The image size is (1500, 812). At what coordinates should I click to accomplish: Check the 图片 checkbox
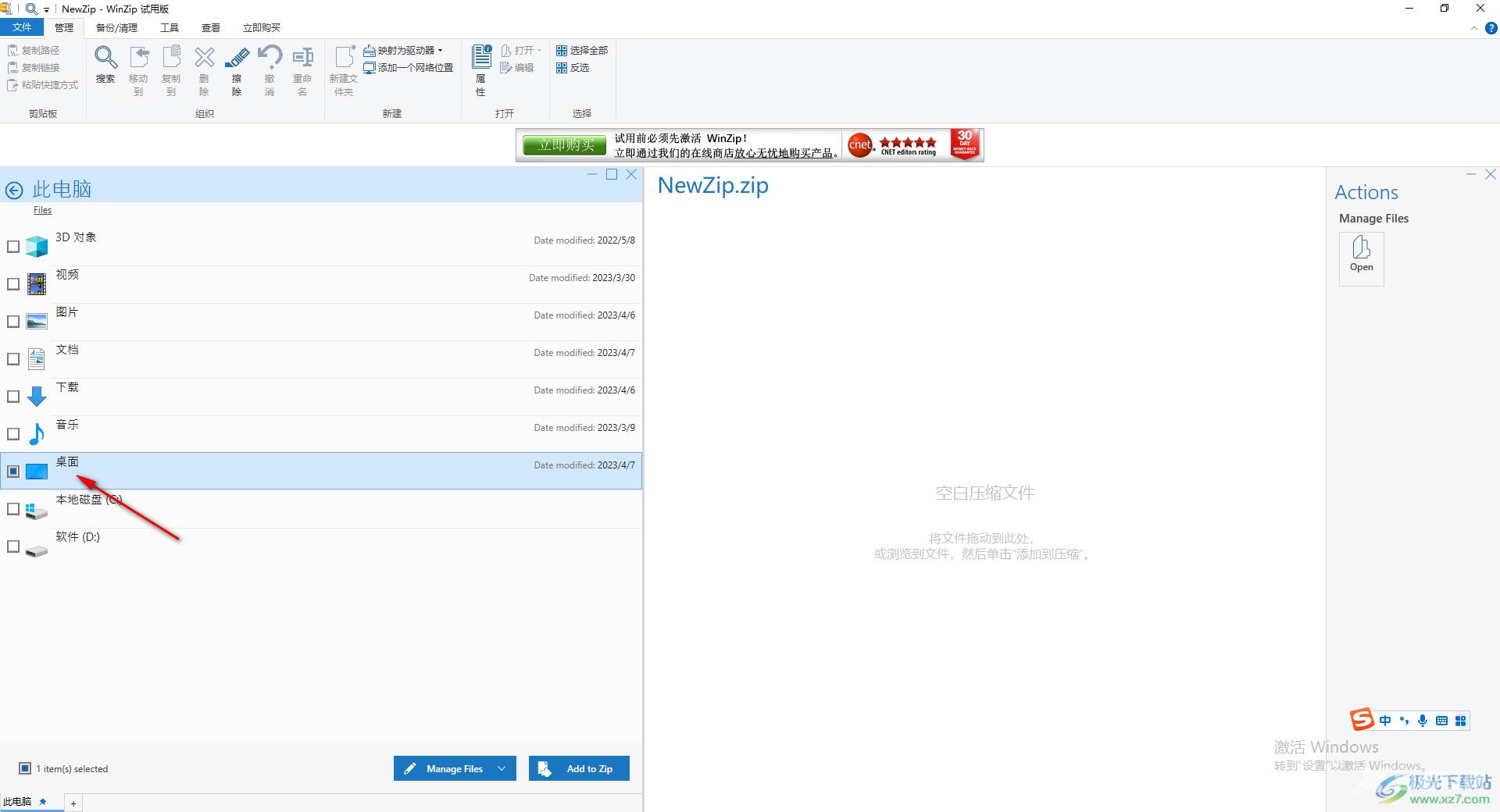[x=13, y=322]
